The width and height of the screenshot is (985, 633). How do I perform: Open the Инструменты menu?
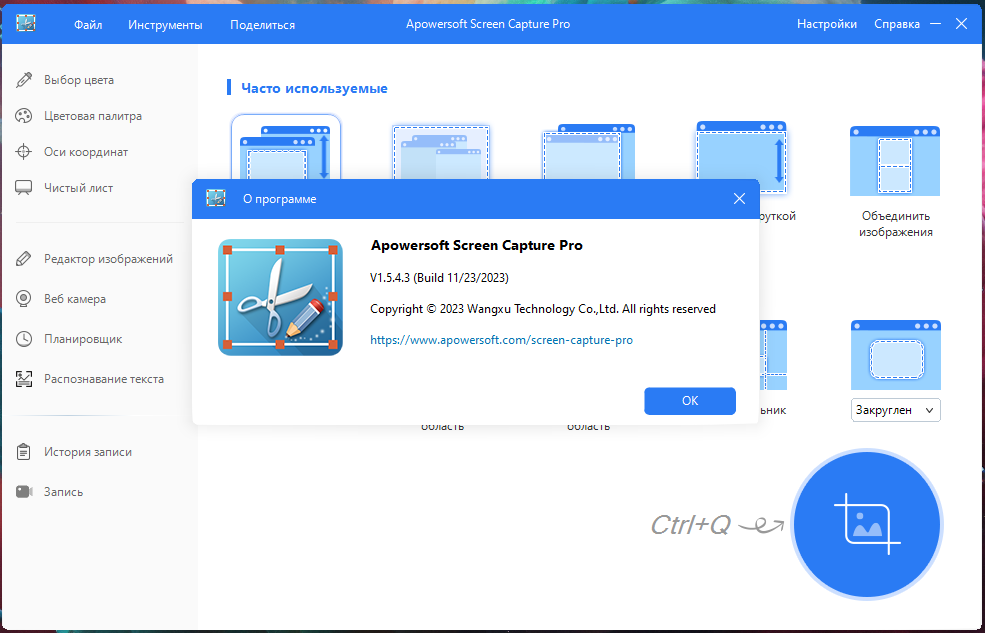[x=165, y=24]
